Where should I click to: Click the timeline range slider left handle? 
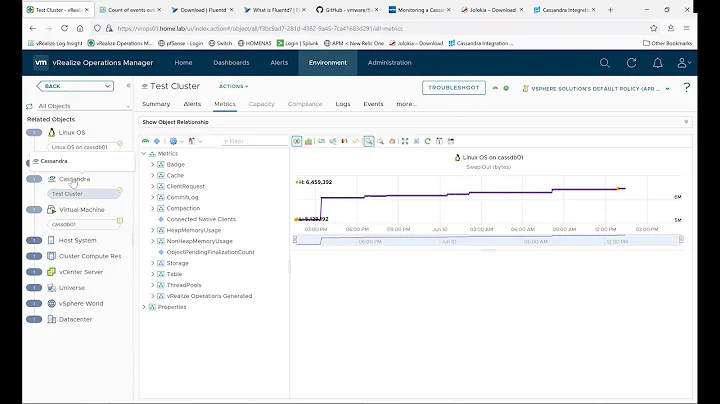pyautogui.click(x=295, y=239)
